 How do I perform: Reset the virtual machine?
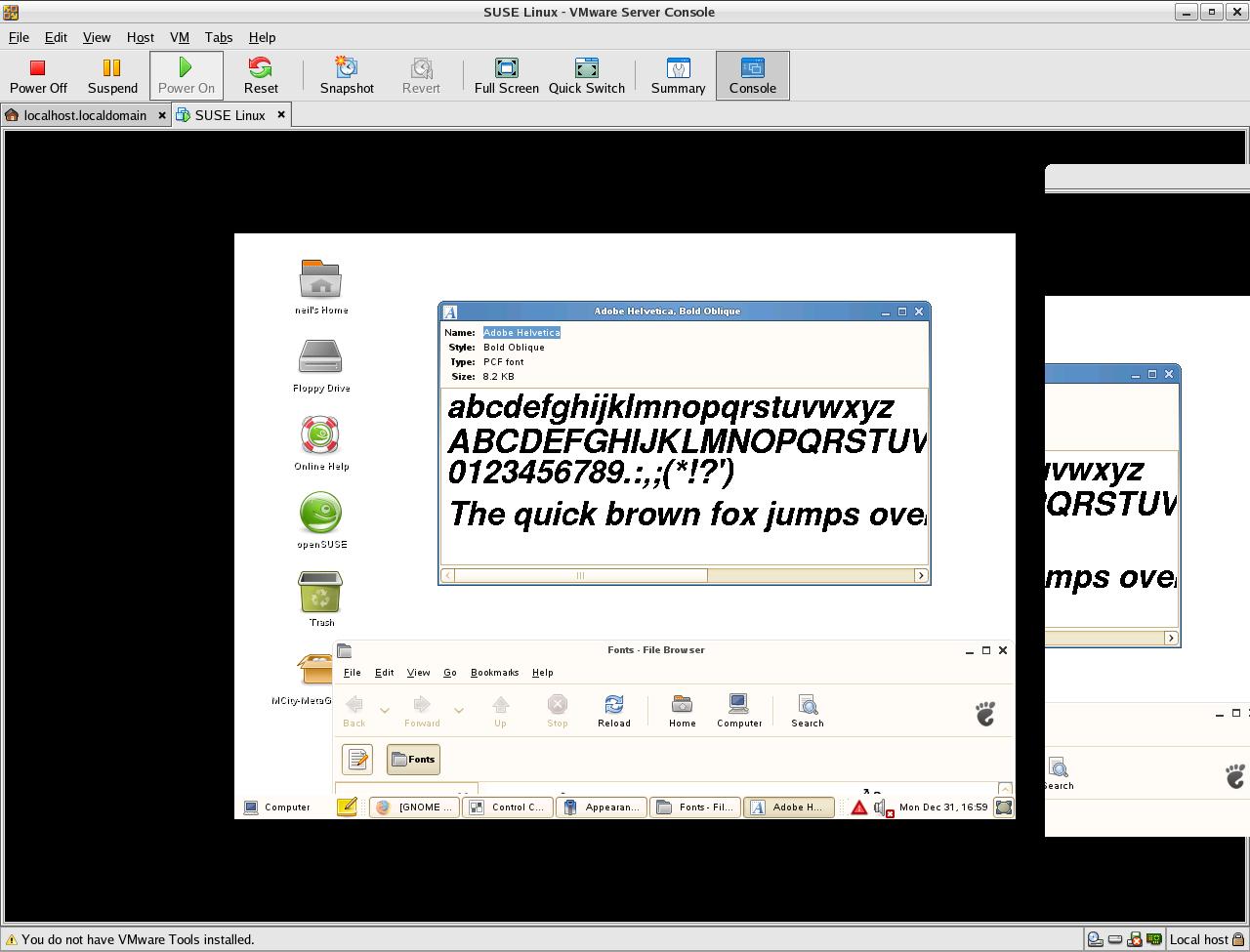point(261,75)
